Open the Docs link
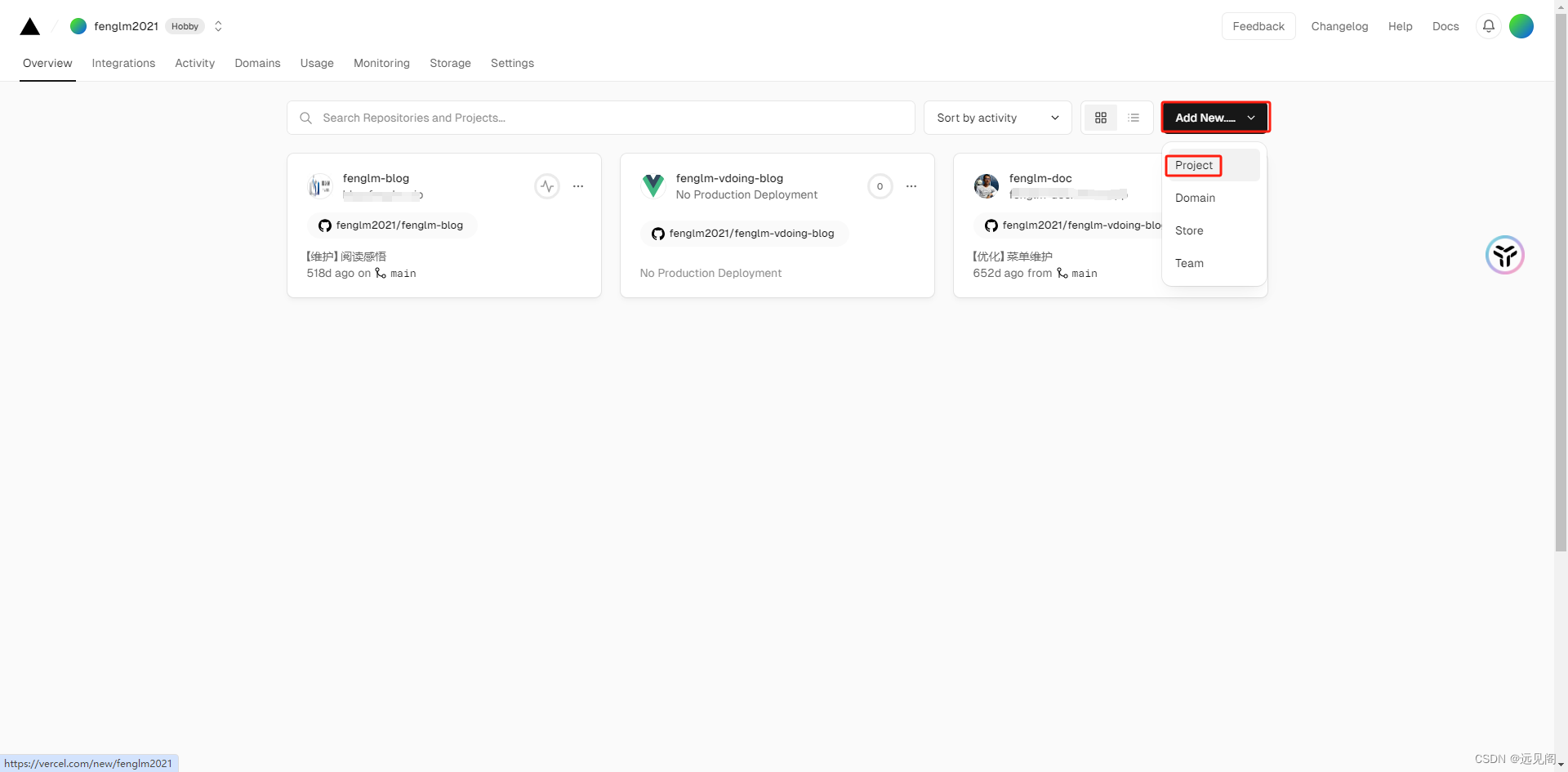1568x772 pixels. point(1445,26)
